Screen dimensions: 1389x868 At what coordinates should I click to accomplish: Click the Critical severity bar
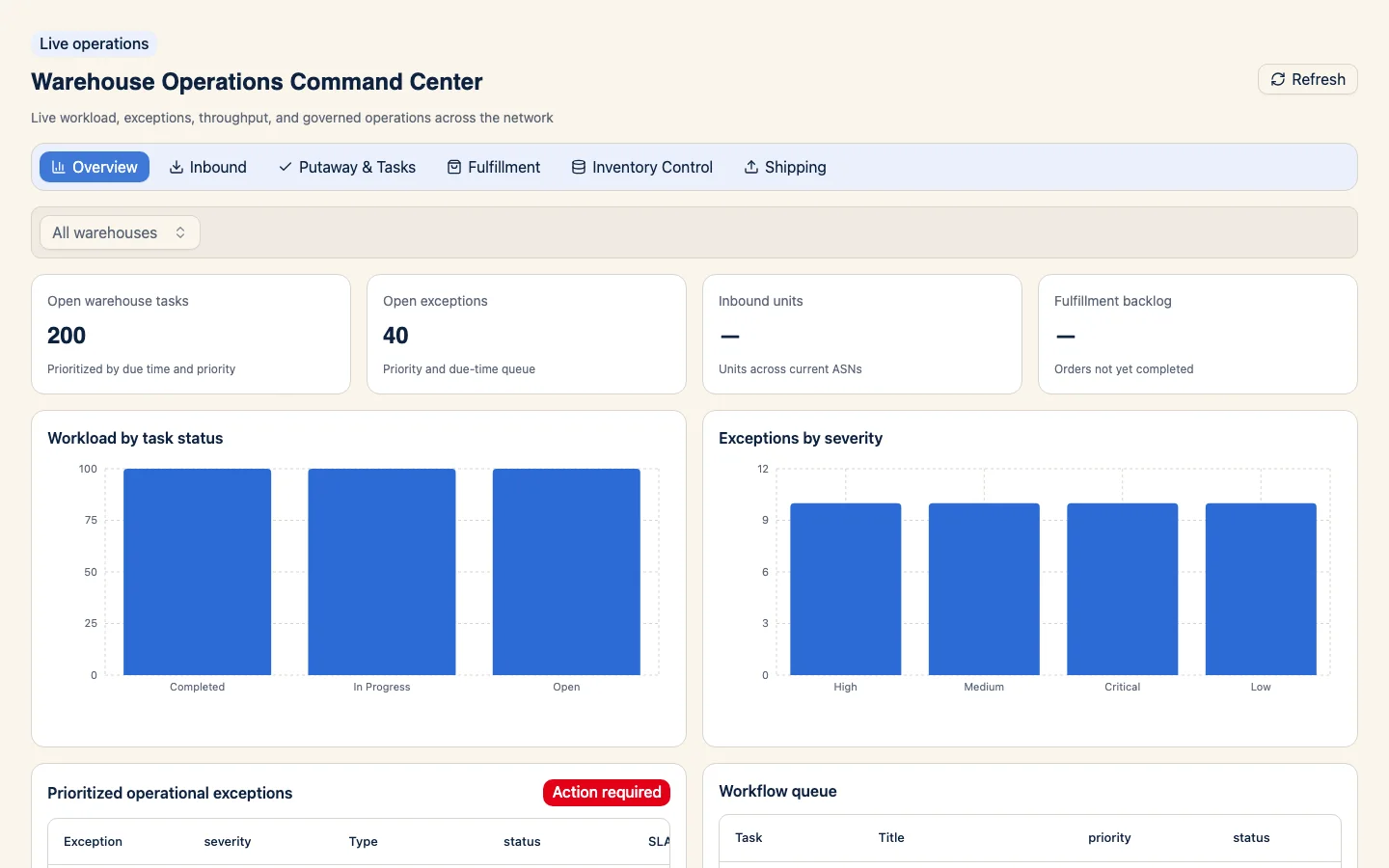click(1123, 589)
